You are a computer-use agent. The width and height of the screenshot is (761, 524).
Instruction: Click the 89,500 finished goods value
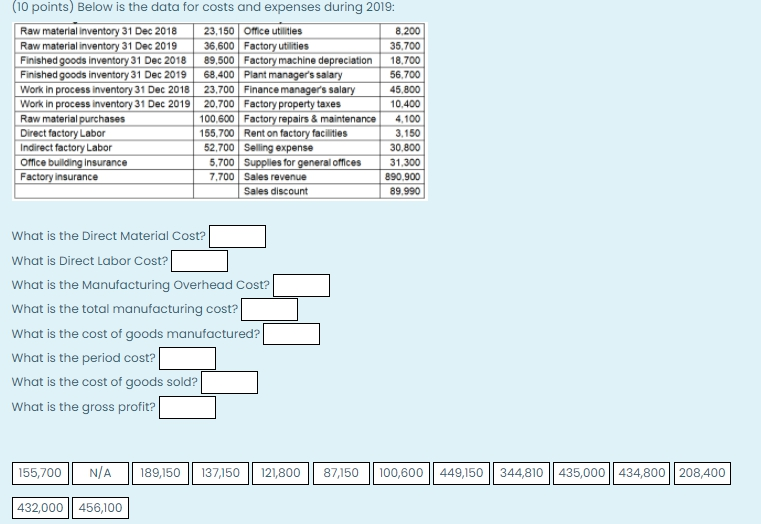click(219, 60)
